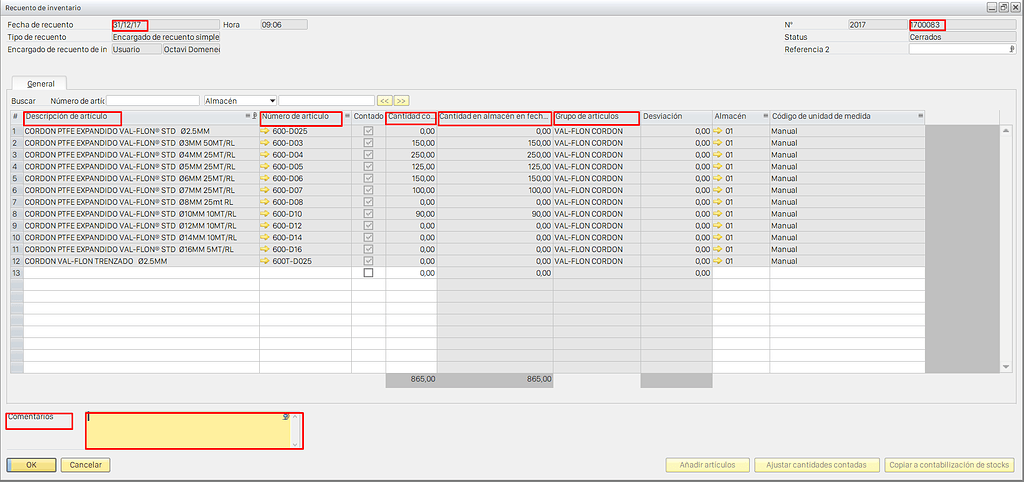
Task: Click scroll up arrow of the table
Action: coord(1005,131)
